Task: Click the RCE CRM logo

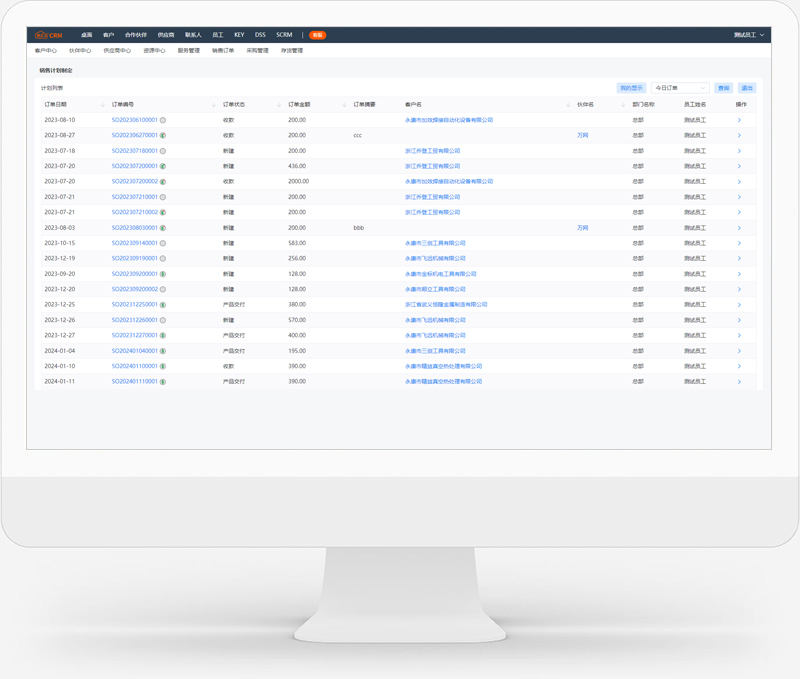Action: (48, 35)
